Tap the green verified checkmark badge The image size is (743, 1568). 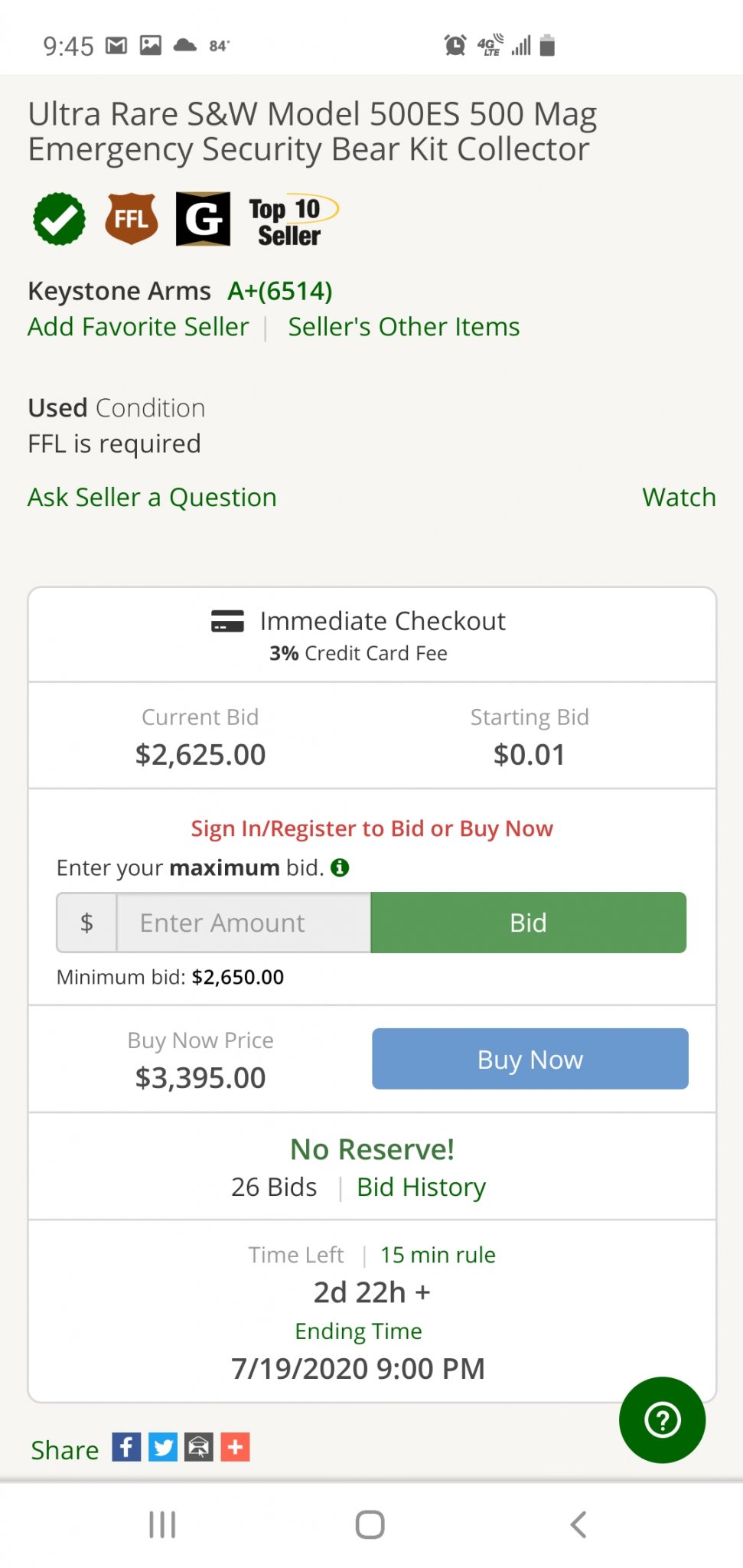pos(59,219)
